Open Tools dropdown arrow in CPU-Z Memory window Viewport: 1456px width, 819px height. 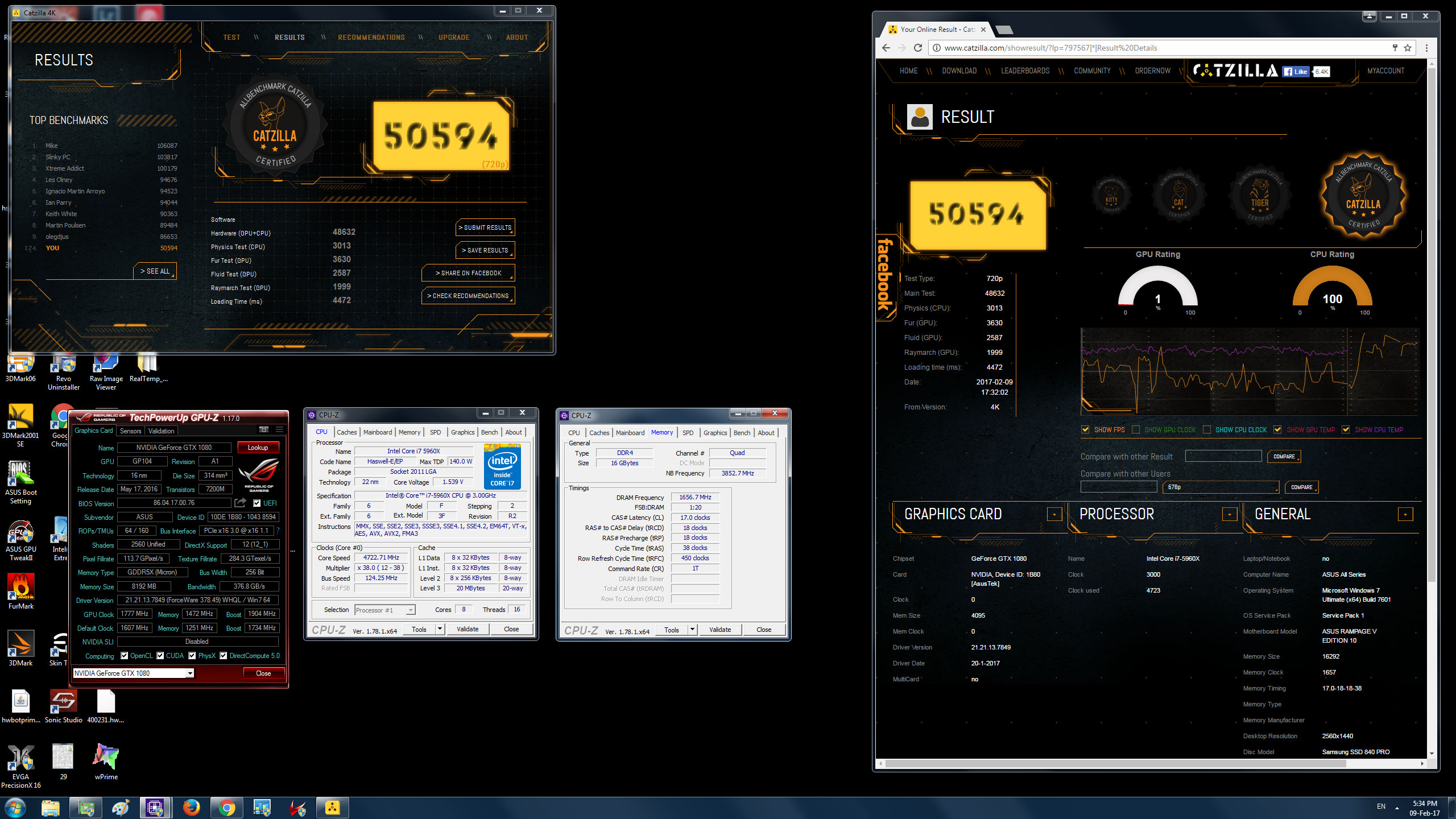[692, 630]
